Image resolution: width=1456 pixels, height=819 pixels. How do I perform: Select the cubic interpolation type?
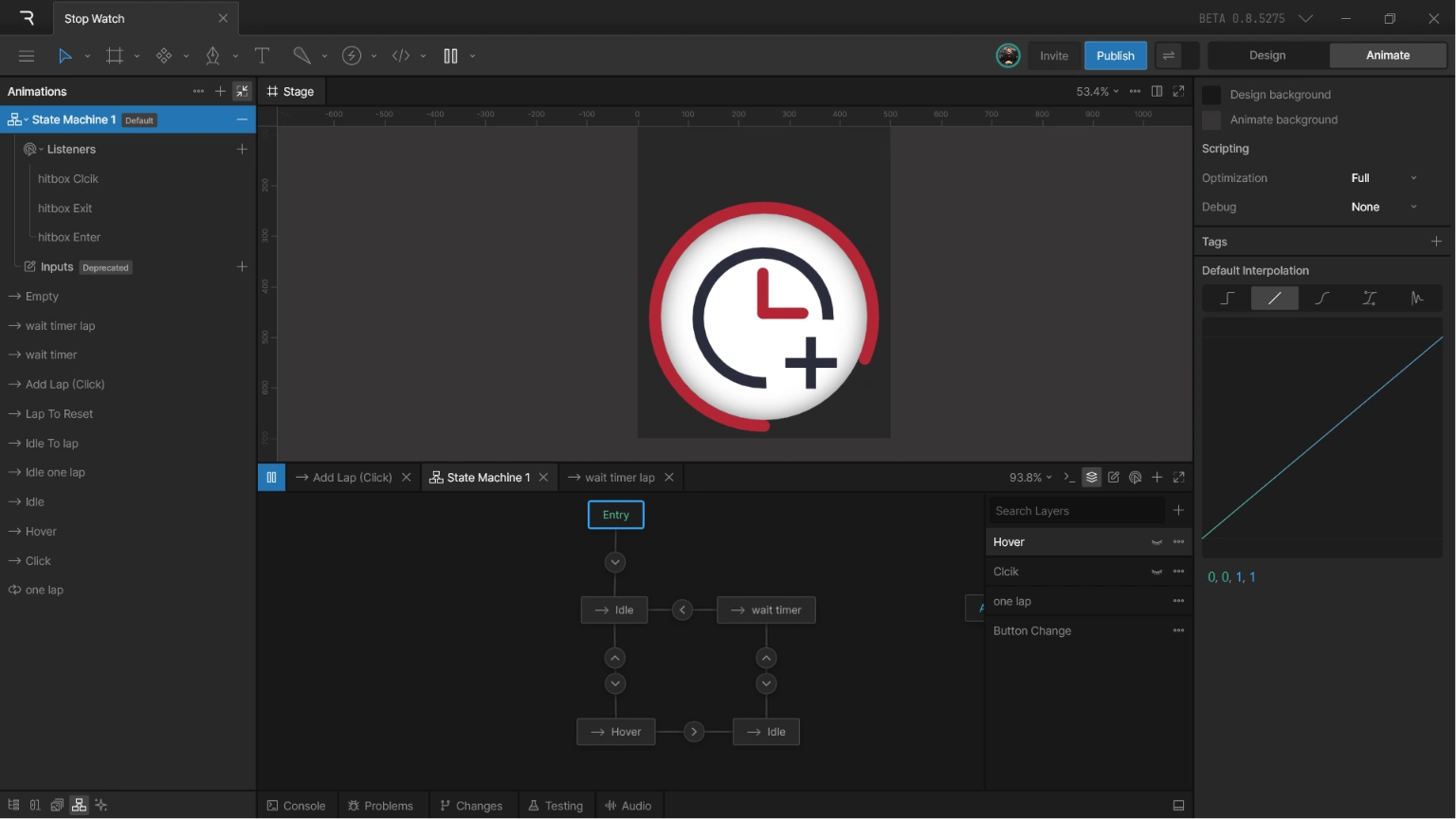coord(1322,298)
